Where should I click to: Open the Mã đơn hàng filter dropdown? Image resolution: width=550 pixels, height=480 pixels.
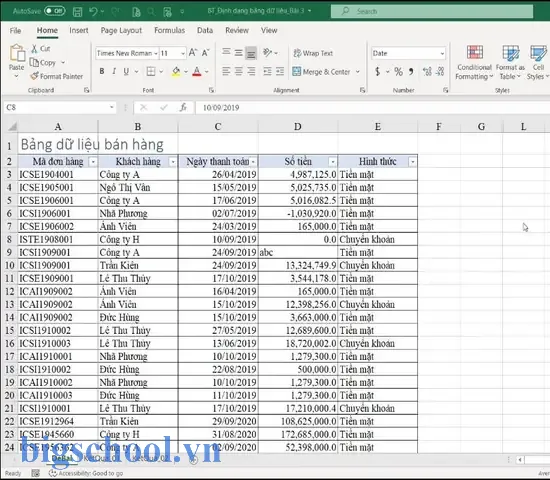93,162
